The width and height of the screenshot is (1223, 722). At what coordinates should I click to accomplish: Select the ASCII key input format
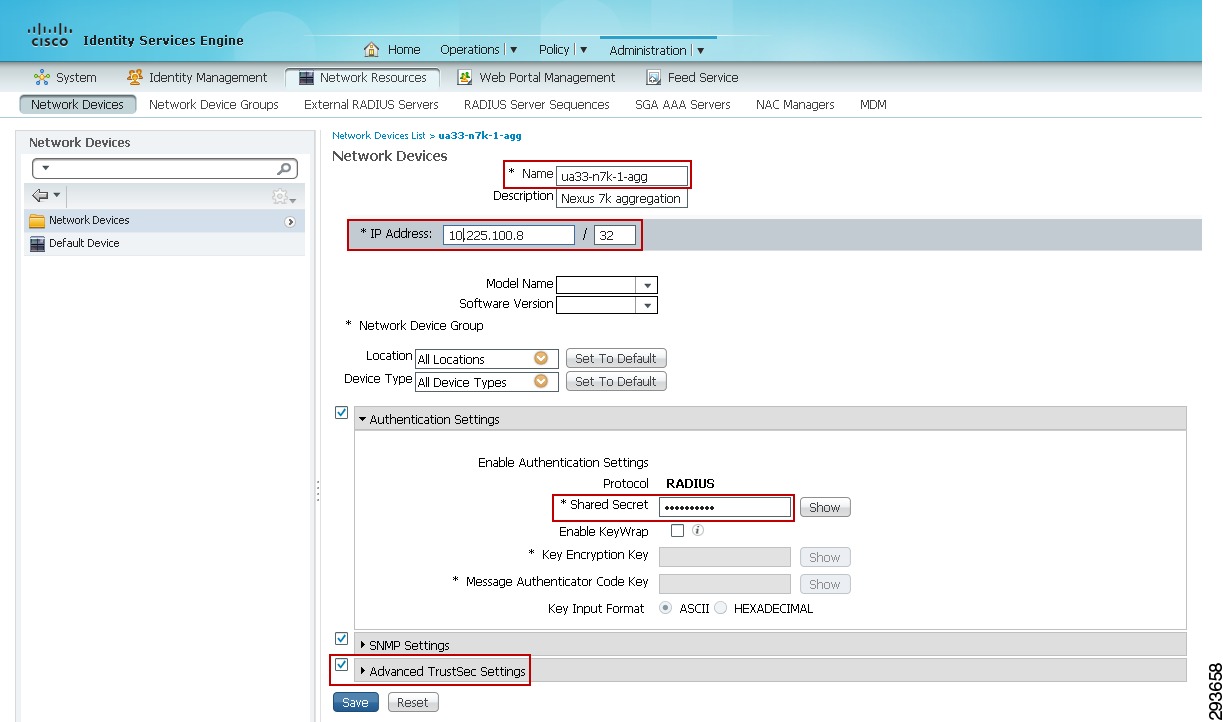pos(666,608)
